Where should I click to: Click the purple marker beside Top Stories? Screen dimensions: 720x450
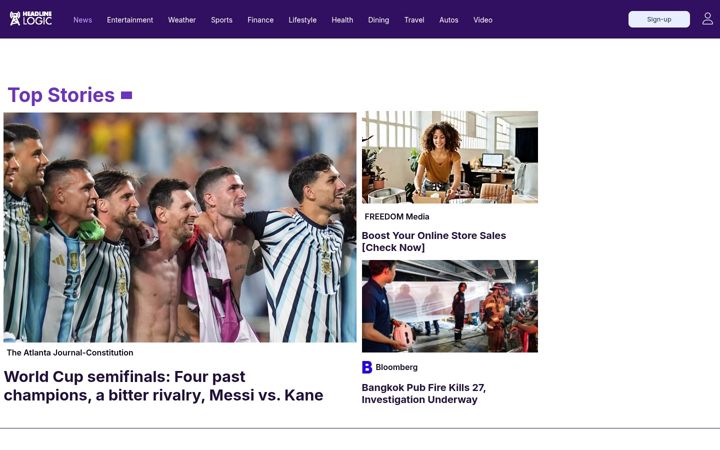click(126, 95)
